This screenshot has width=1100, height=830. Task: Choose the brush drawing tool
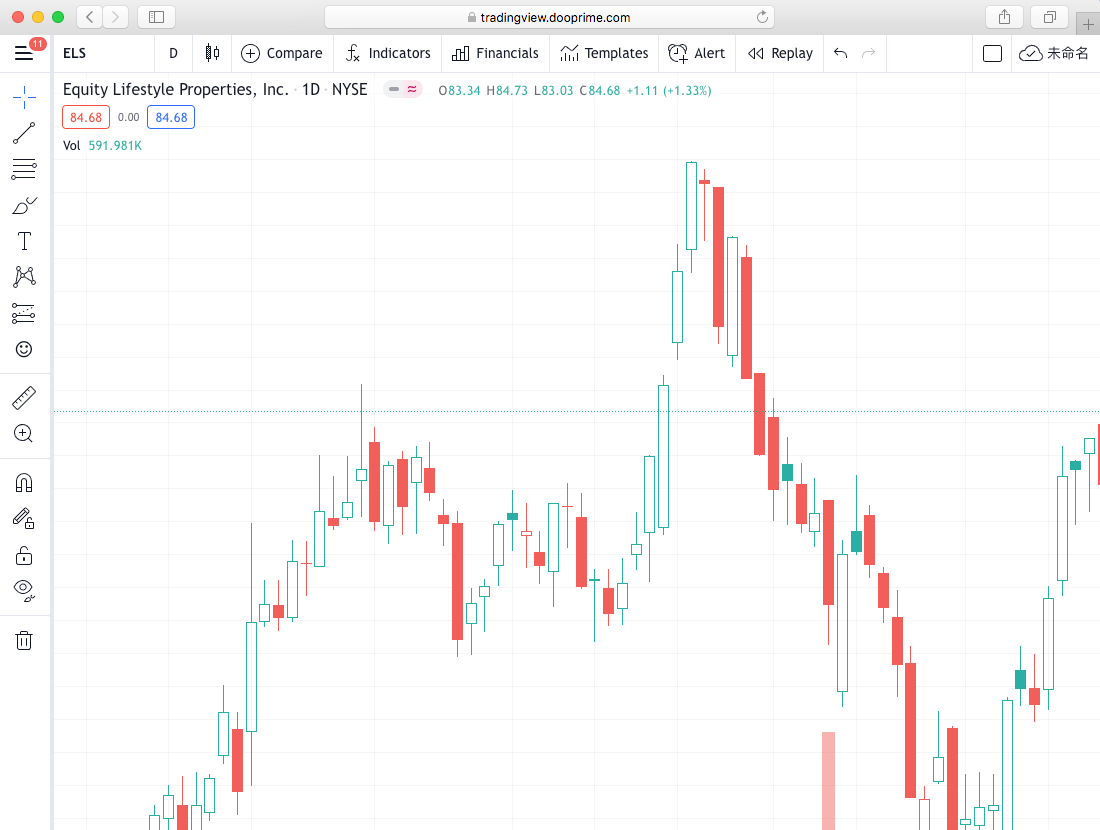24,205
